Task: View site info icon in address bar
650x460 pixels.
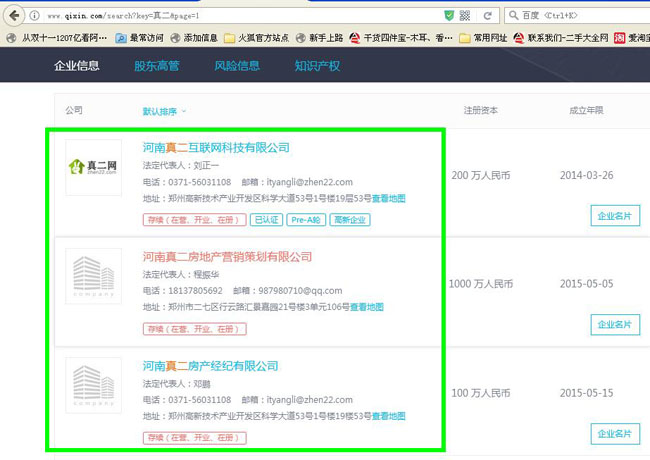Action: pos(34,16)
